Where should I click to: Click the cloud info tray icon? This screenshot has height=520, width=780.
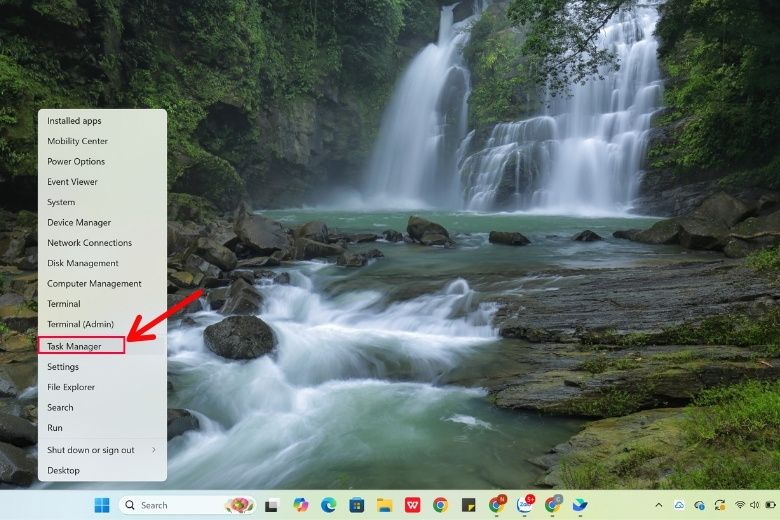699,505
